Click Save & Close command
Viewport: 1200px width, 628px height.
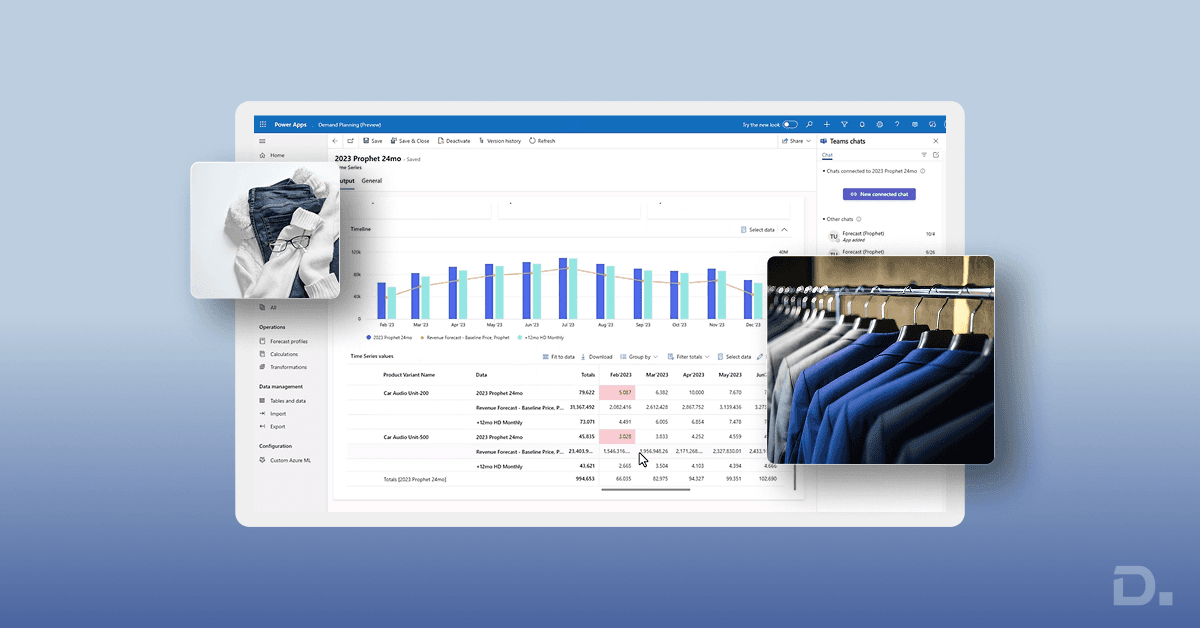tap(410, 141)
